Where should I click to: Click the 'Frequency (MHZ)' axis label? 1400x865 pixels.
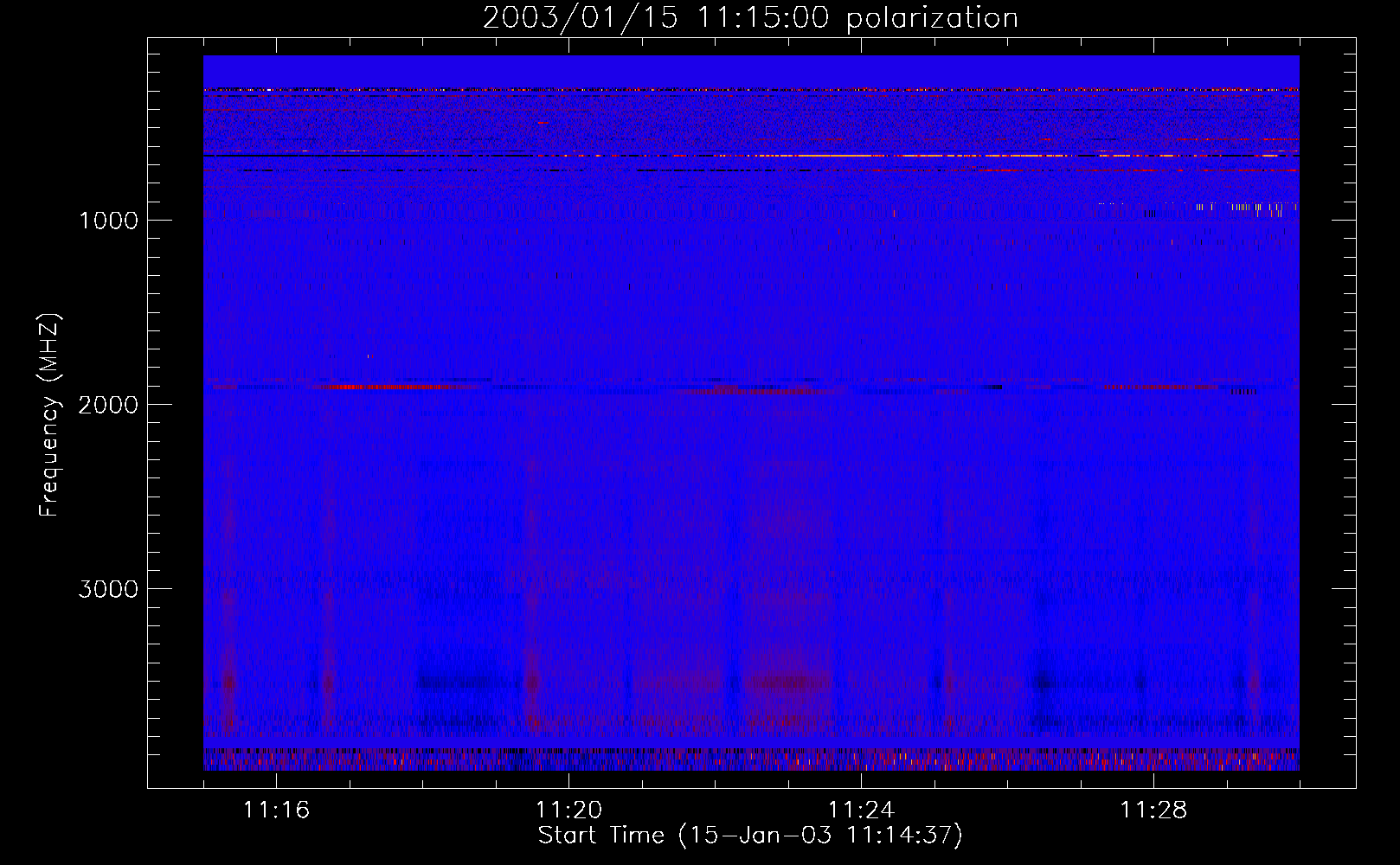49,415
